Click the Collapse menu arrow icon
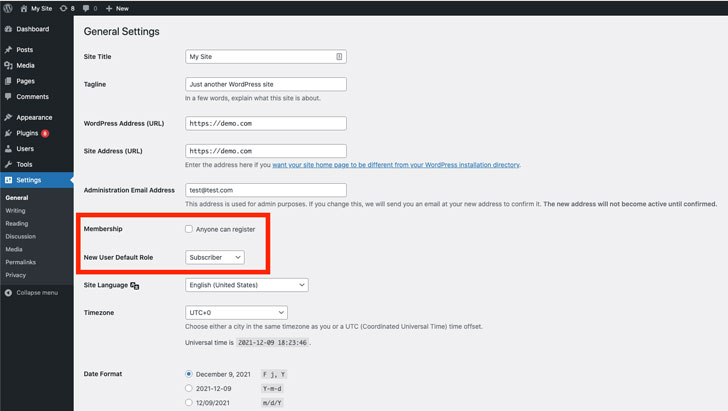This screenshot has width=728, height=411. (8, 292)
